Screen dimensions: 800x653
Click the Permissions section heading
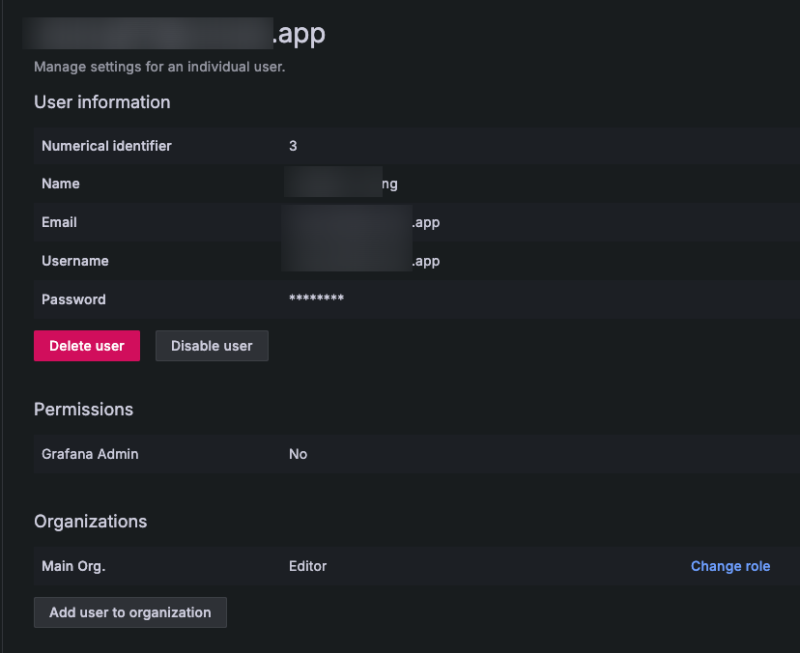[83, 409]
